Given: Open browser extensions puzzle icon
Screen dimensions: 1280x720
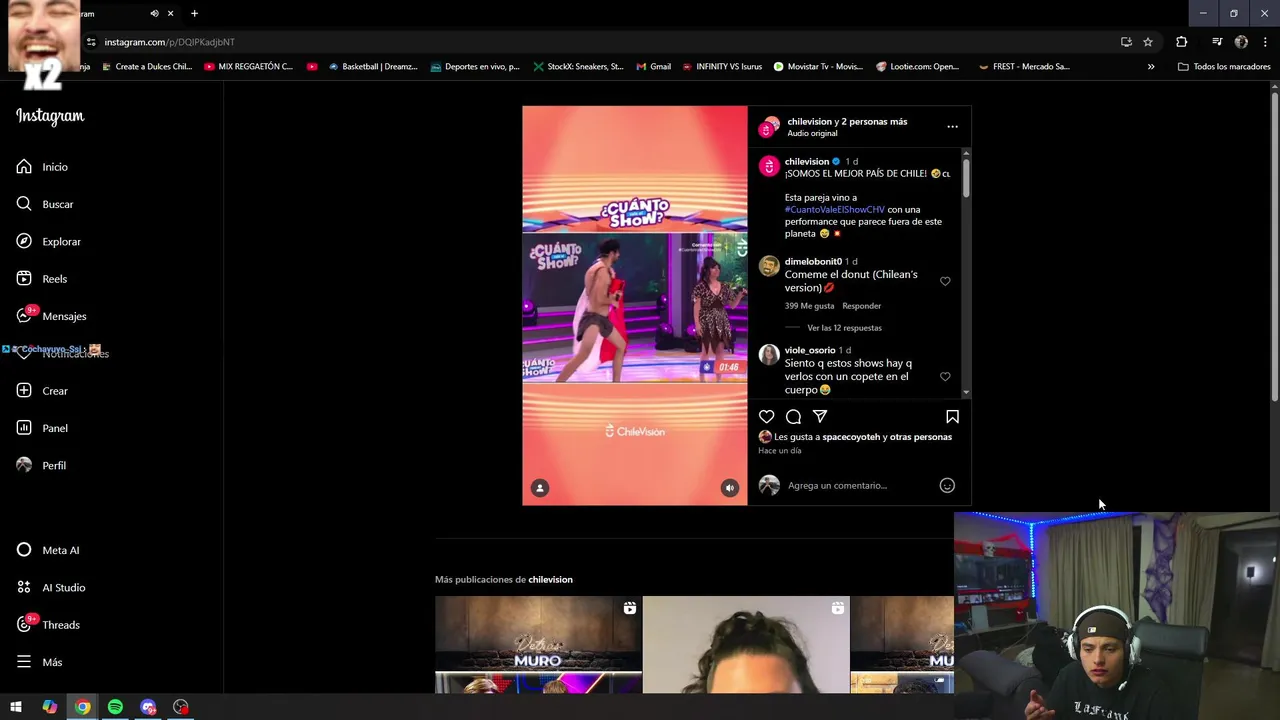Looking at the screenshot, I should 1181,42.
